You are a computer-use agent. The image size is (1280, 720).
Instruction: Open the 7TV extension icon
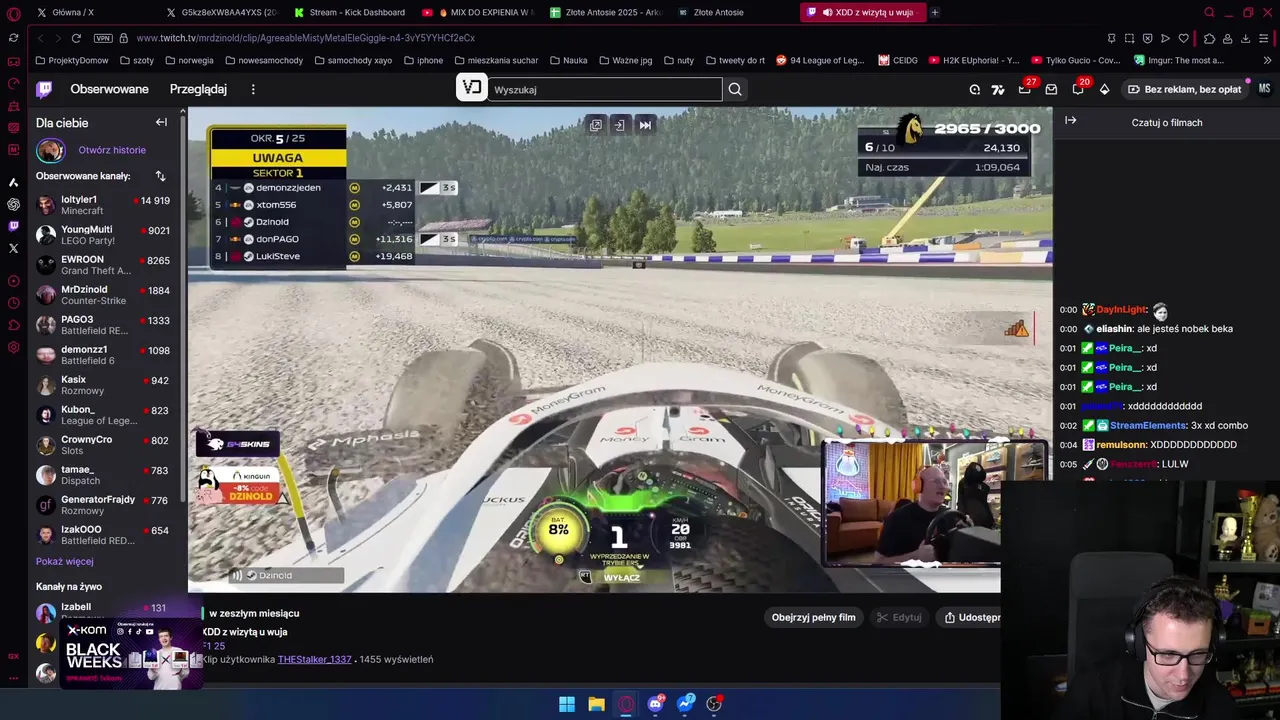tap(997, 89)
